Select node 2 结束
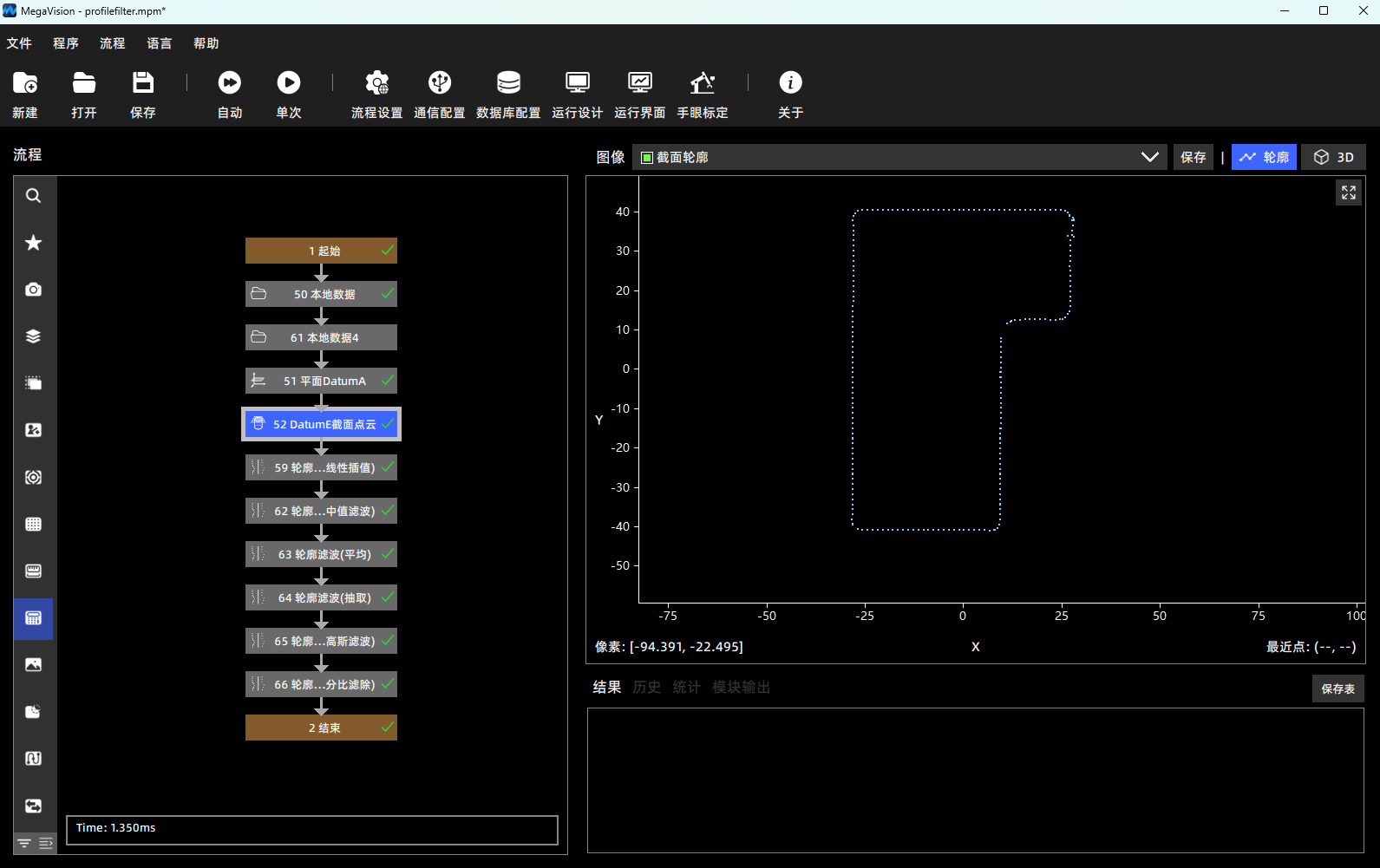 tap(322, 728)
